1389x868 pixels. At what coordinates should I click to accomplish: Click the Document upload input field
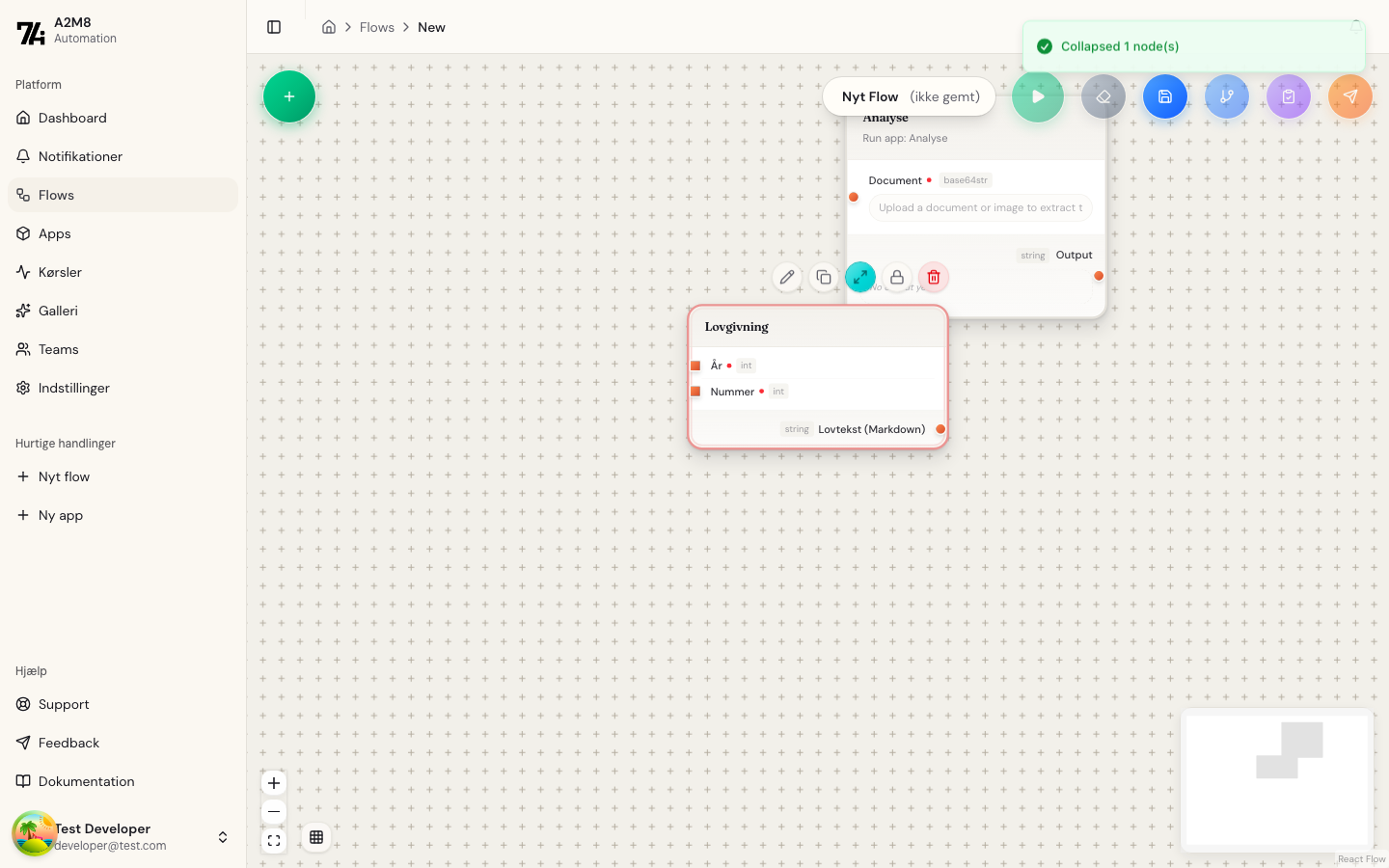[980, 207]
